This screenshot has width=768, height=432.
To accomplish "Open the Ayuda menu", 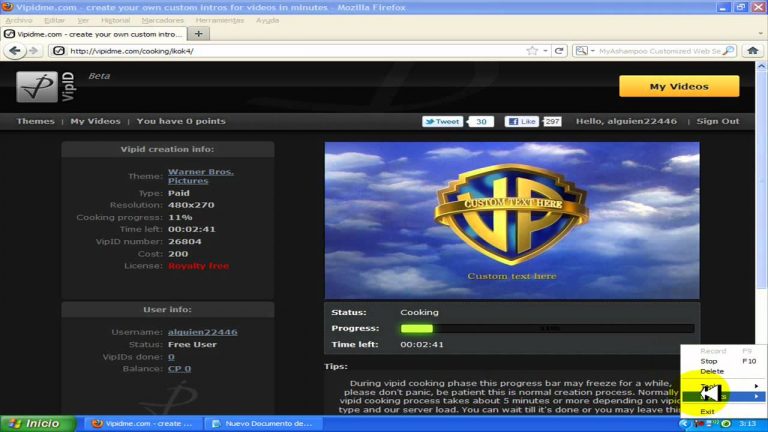I will [267, 20].
